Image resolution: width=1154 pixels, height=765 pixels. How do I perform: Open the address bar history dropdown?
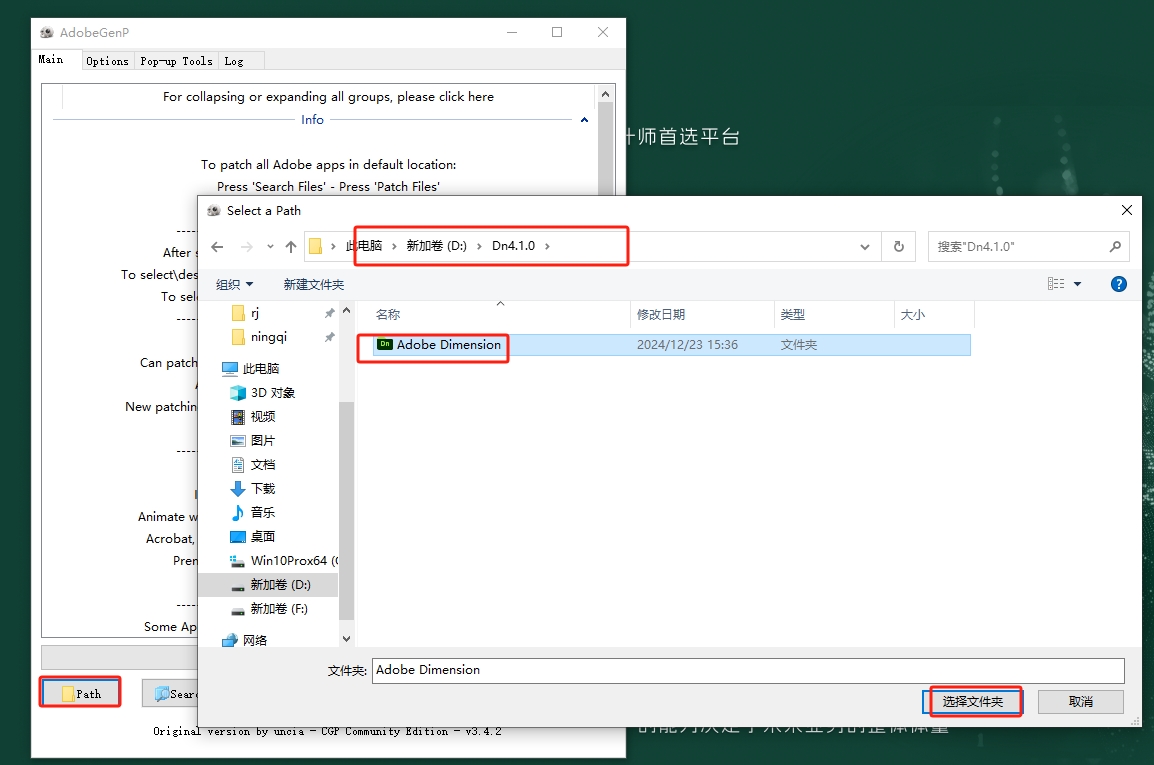(x=864, y=246)
